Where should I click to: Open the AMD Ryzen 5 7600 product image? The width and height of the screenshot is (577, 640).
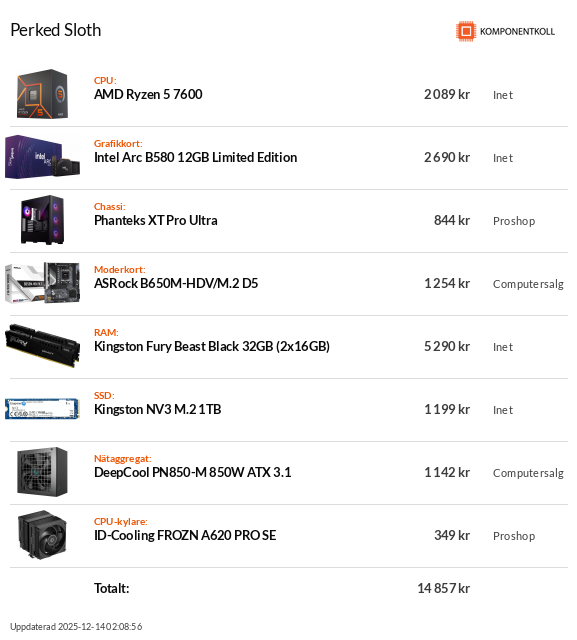[42, 94]
